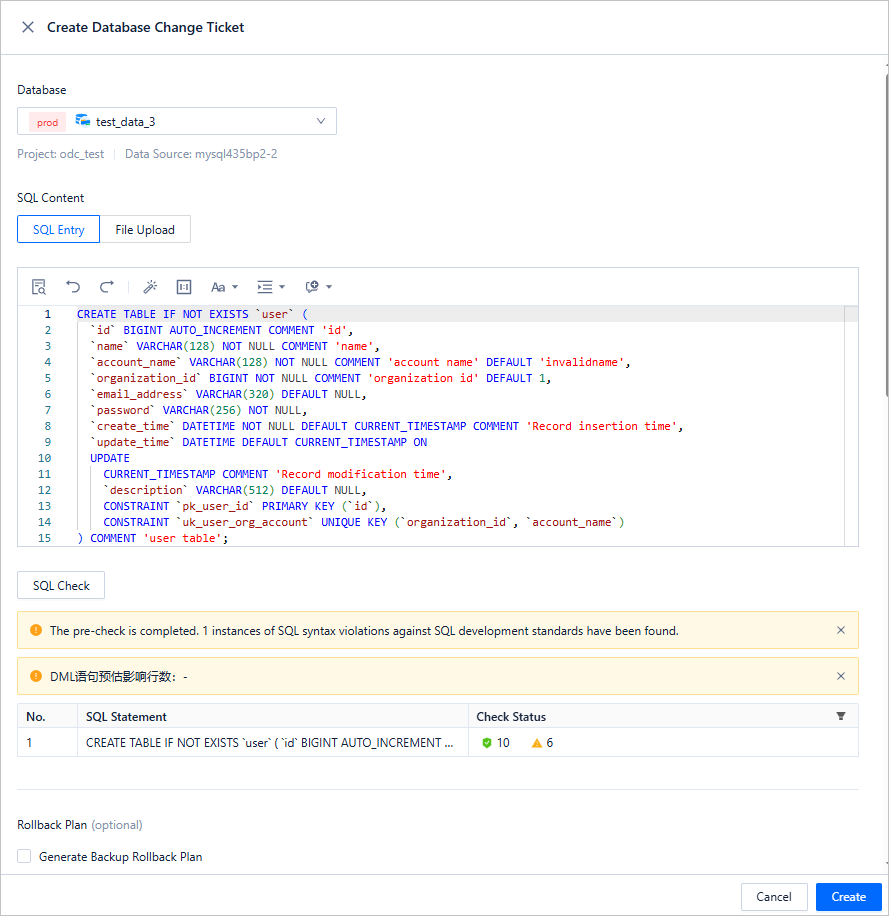Click the Create button
The height and width of the screenshot is (916, 889).
[848, 897]
